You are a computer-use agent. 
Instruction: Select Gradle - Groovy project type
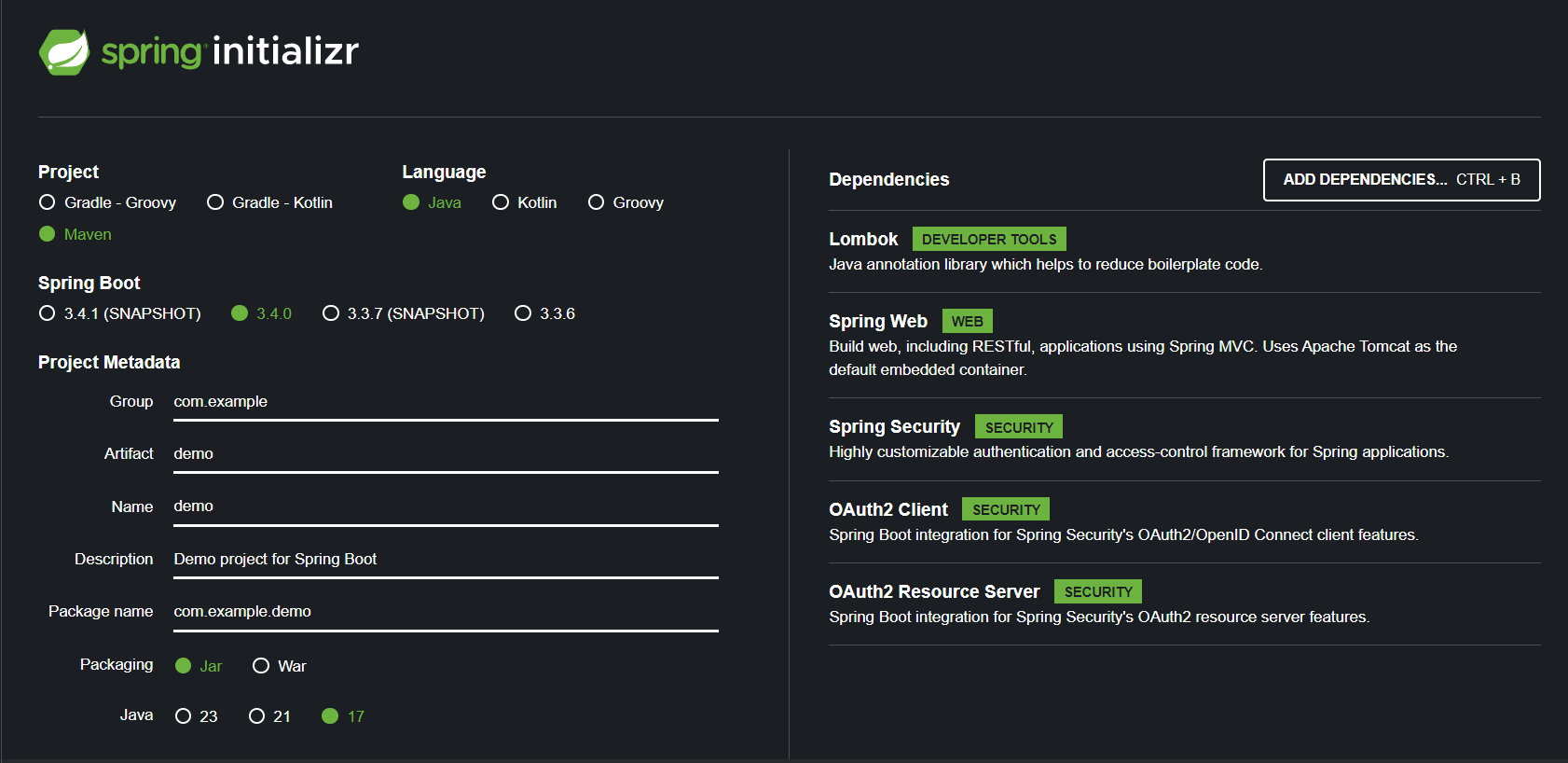click(107, 202)
